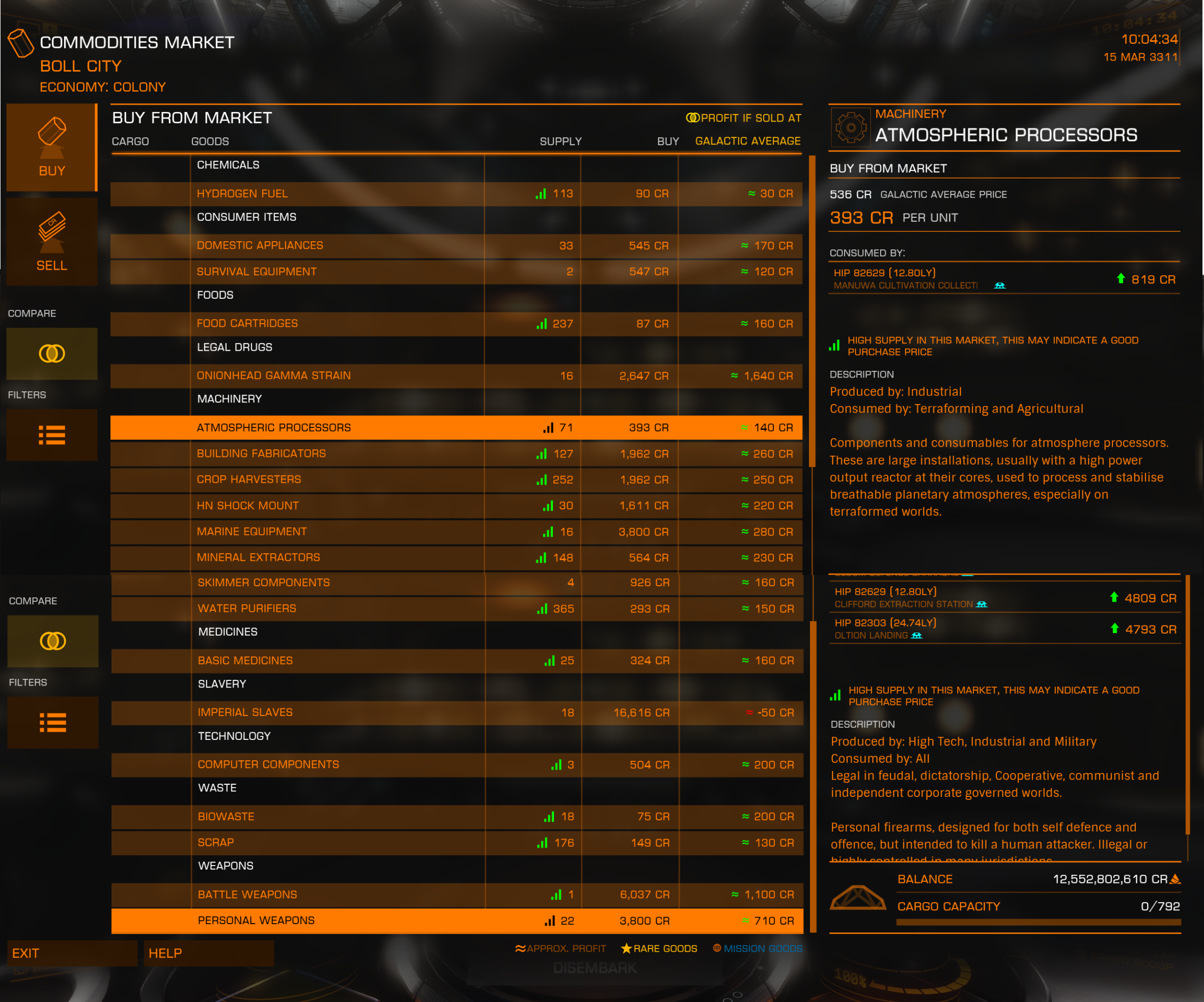Click the 12,552,802,610 CR balance value
The height and width of the screenshot is (1002, 1204).
point(1110,879)
